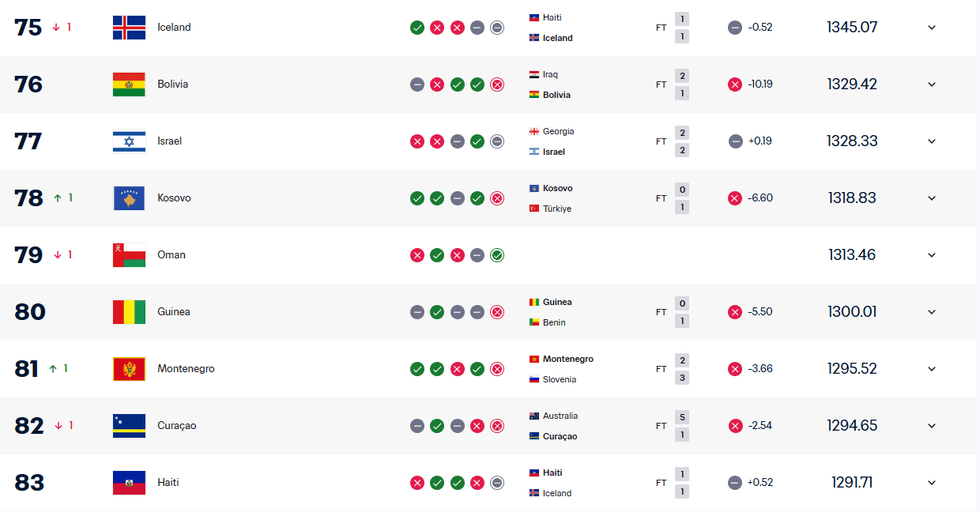Click the Guinea flag in row 80
Image resolution: width=980 pixels, height=512 pixels.
(x=129, y=312)
